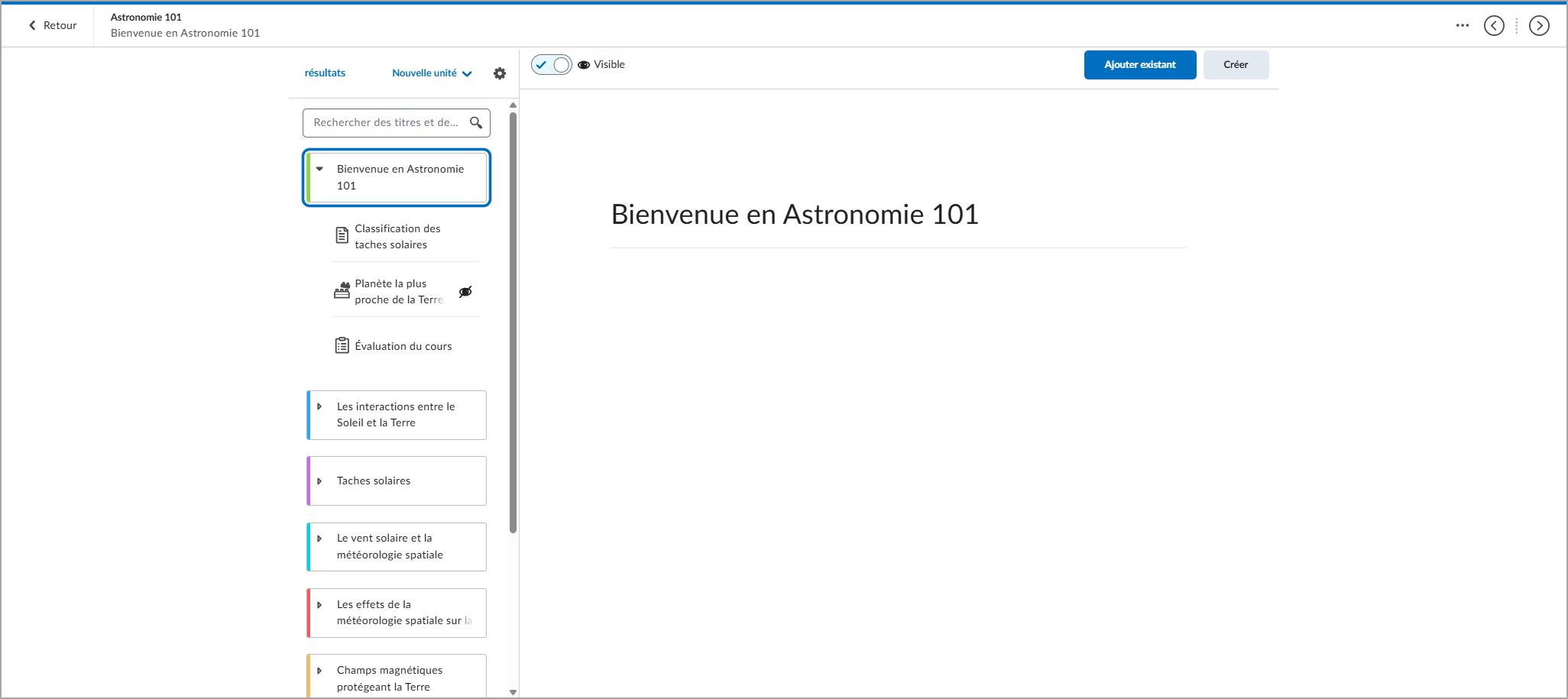
Task: Open Évaluation du cours item
Action: click(x=403, y=346)
